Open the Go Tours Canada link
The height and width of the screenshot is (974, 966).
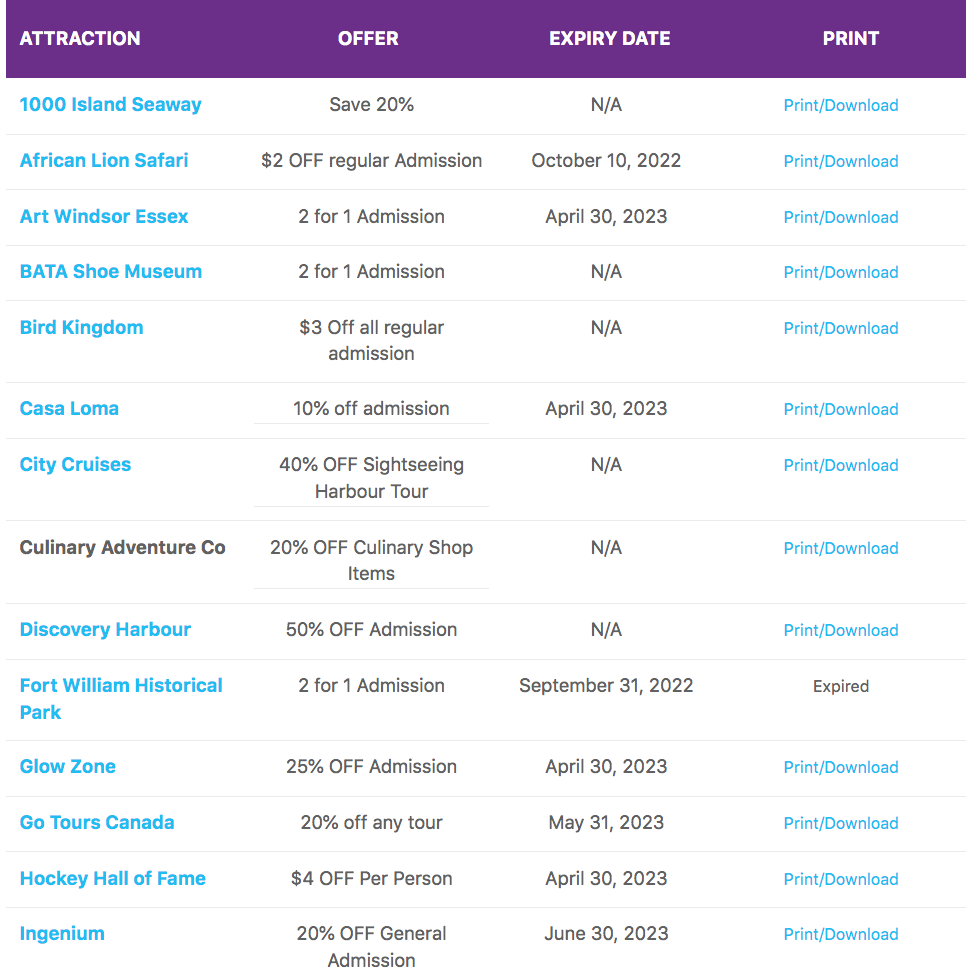pos(97,822)
